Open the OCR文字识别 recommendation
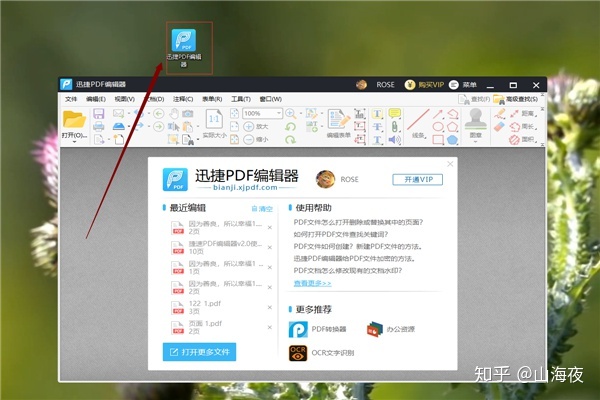The width and height of the screenshot is (600, 400). (x=321, y=353)
